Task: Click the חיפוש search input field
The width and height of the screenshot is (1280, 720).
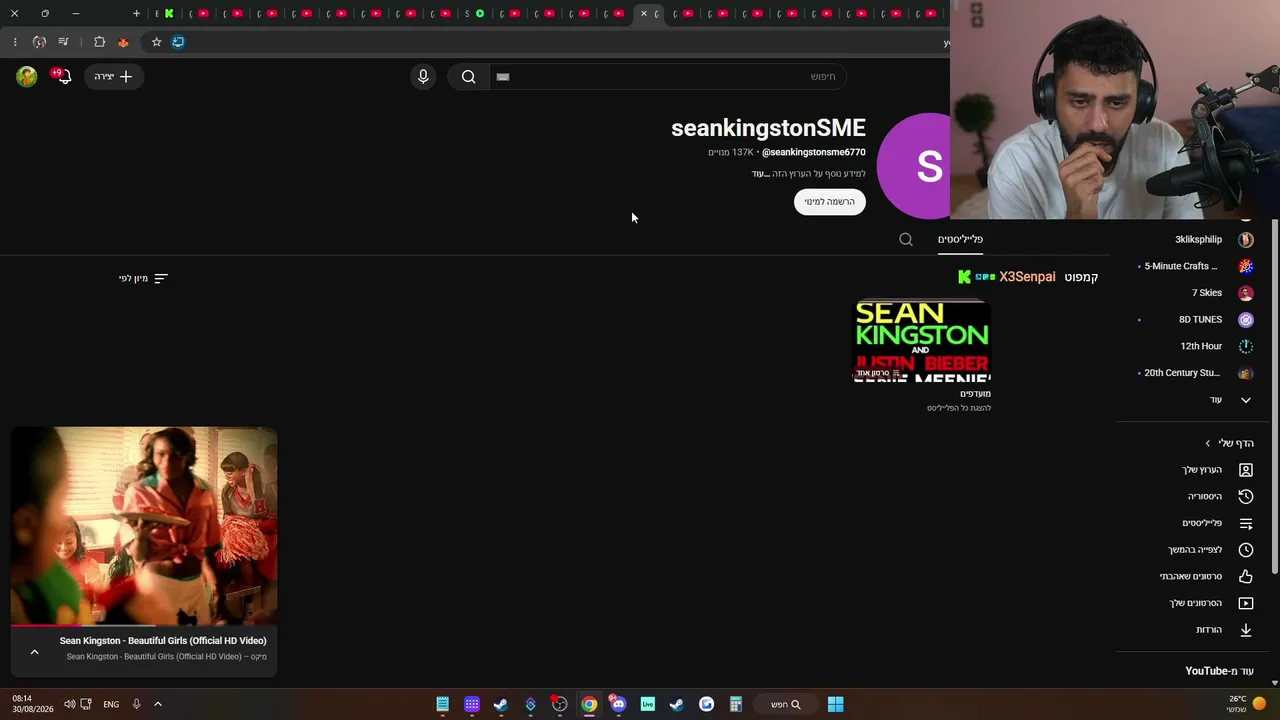Action: 668,77
